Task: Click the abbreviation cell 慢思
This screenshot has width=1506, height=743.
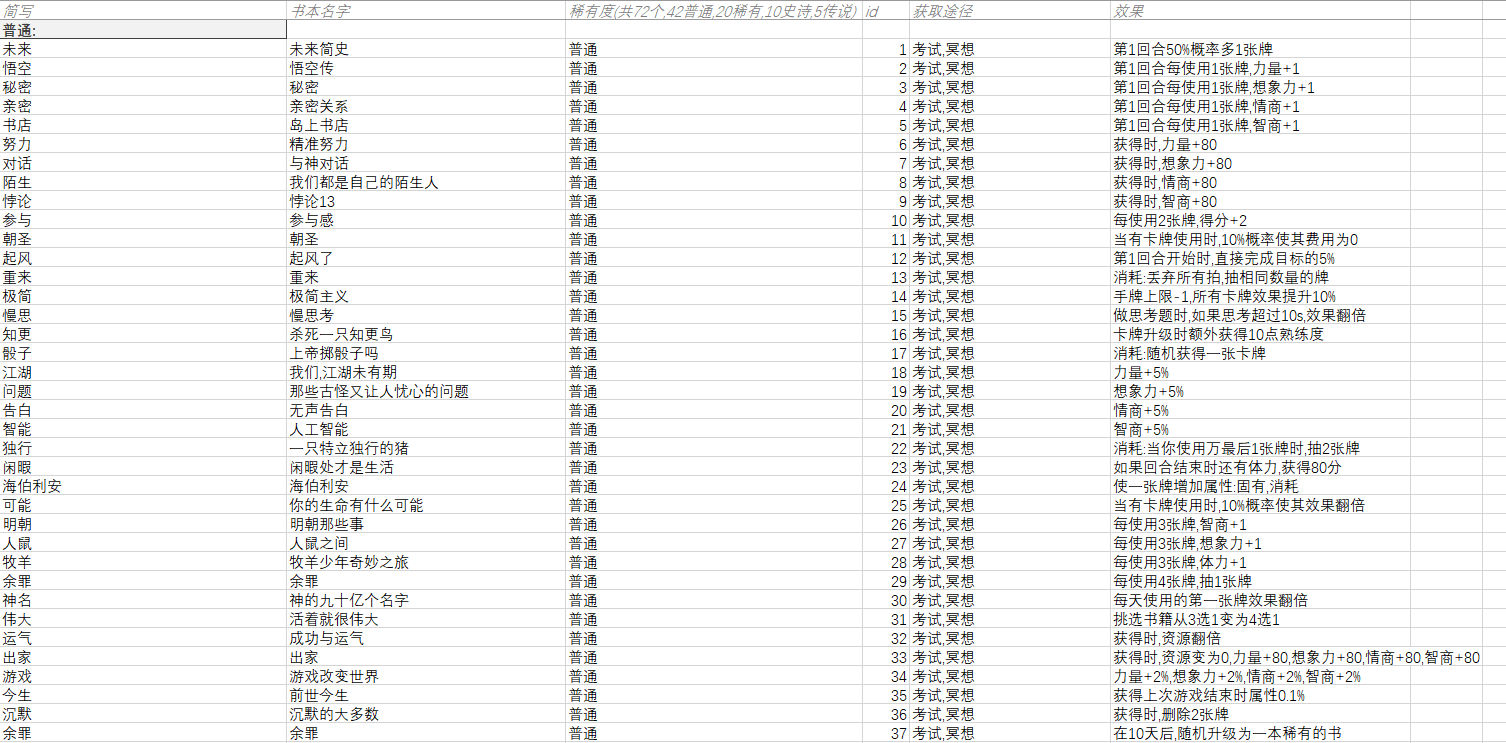Action: coord(143,315)
